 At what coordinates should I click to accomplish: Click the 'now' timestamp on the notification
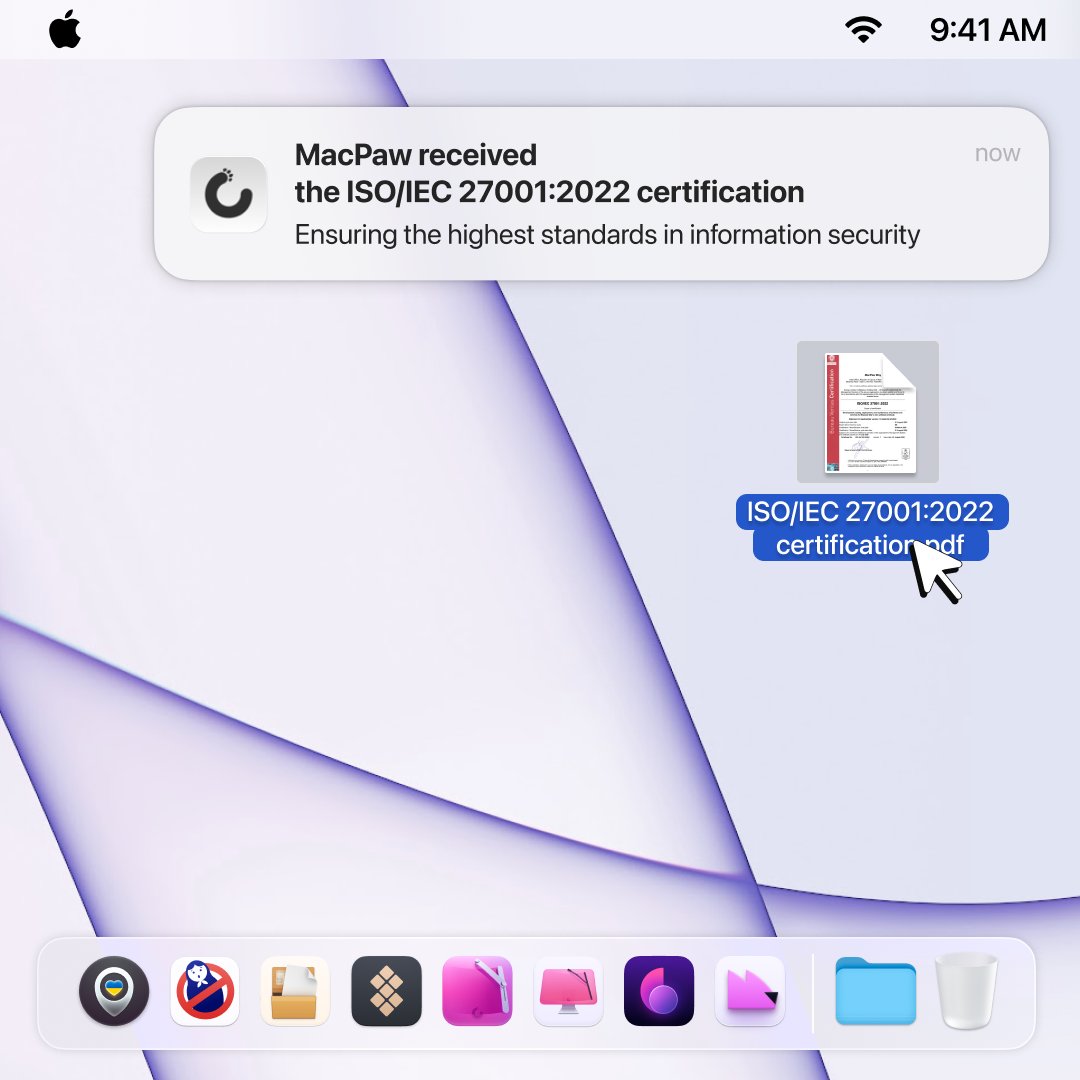click(x=997, y=152)
